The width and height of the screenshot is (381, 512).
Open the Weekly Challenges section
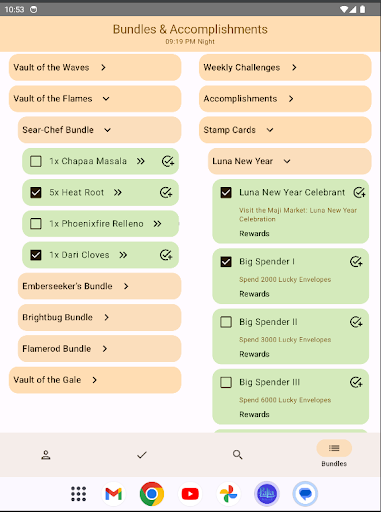285,67
